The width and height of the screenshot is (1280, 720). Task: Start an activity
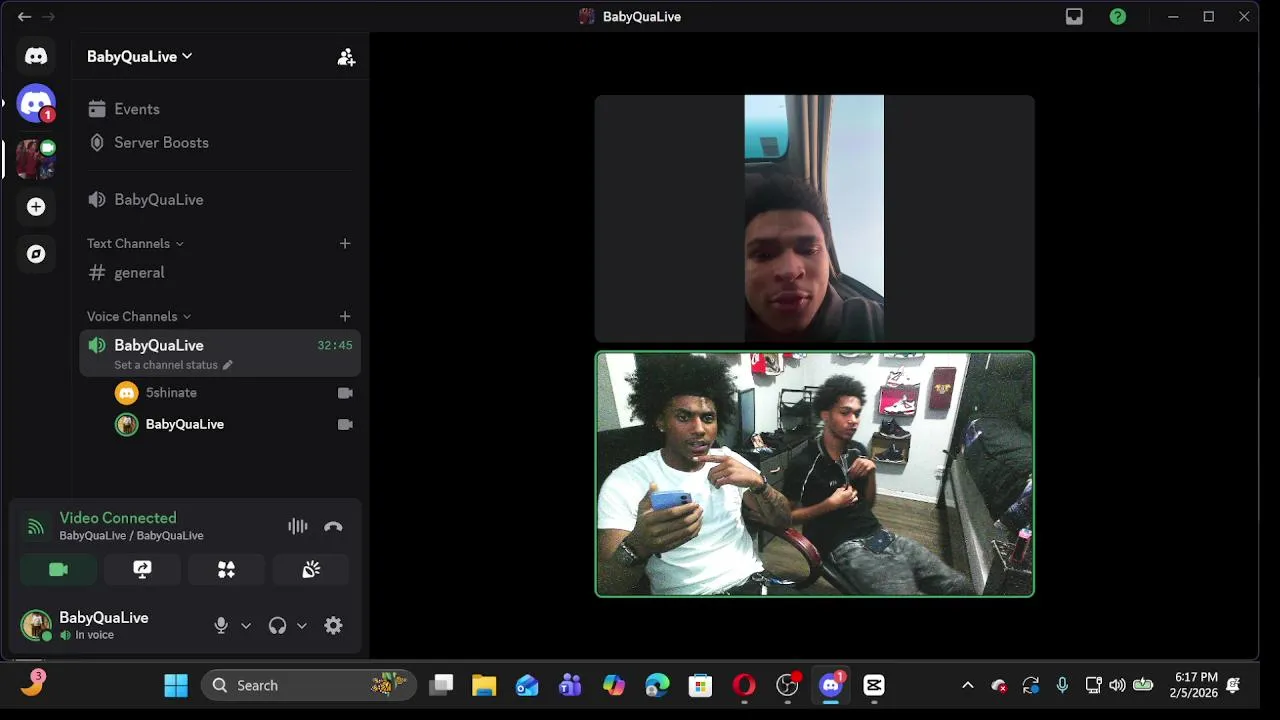(226, 569)
